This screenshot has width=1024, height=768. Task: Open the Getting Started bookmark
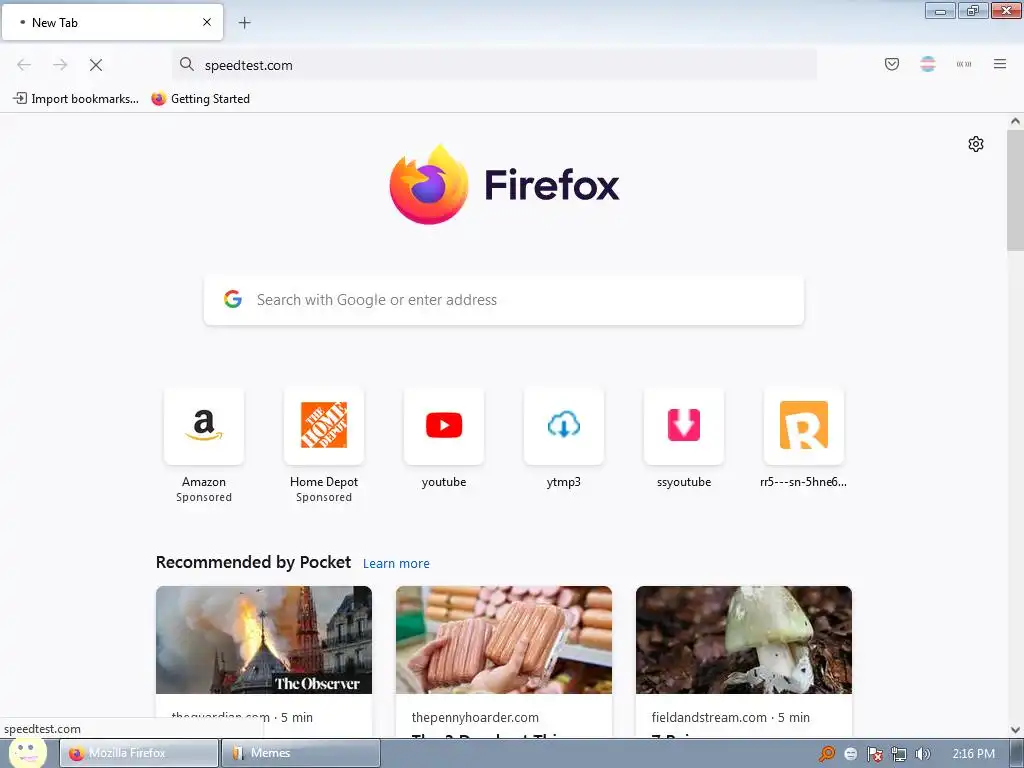coord(200,99)
